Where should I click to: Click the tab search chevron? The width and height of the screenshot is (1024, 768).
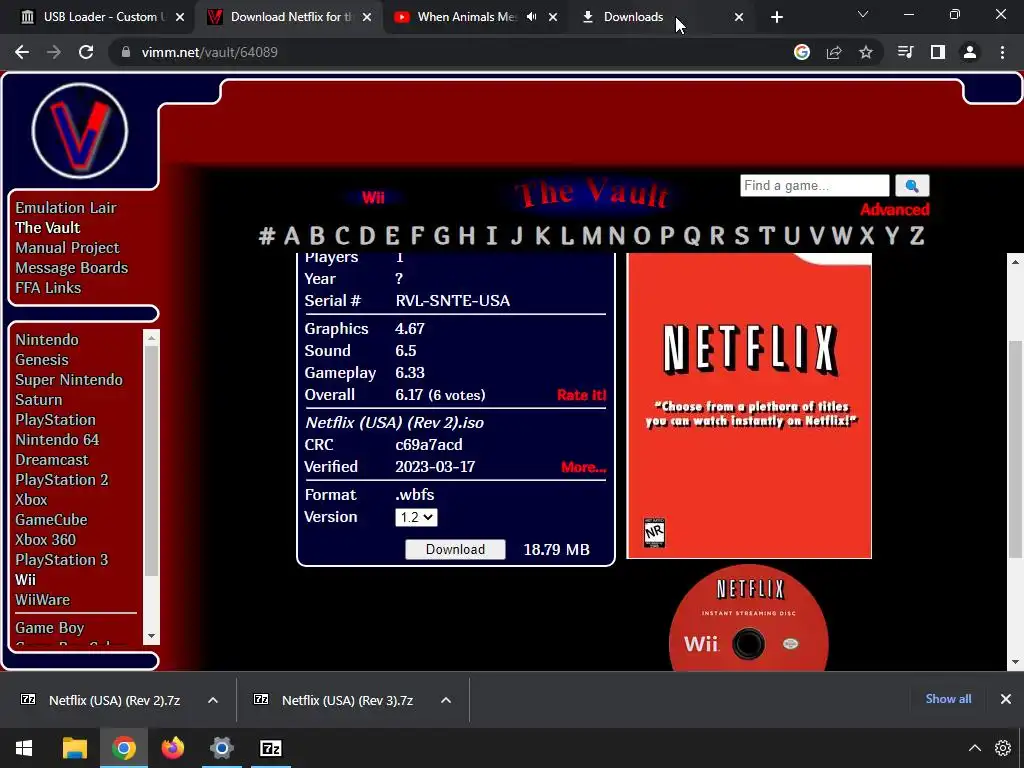click(863, 14)
